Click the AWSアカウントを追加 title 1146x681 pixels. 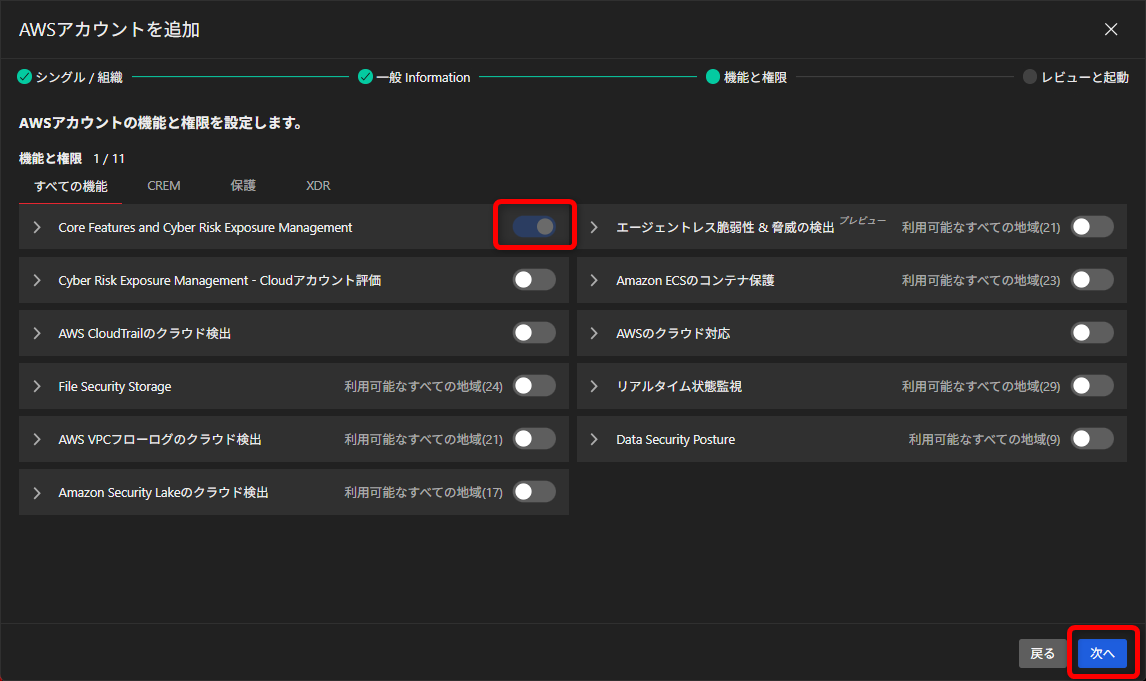click(x=110, y=30)
